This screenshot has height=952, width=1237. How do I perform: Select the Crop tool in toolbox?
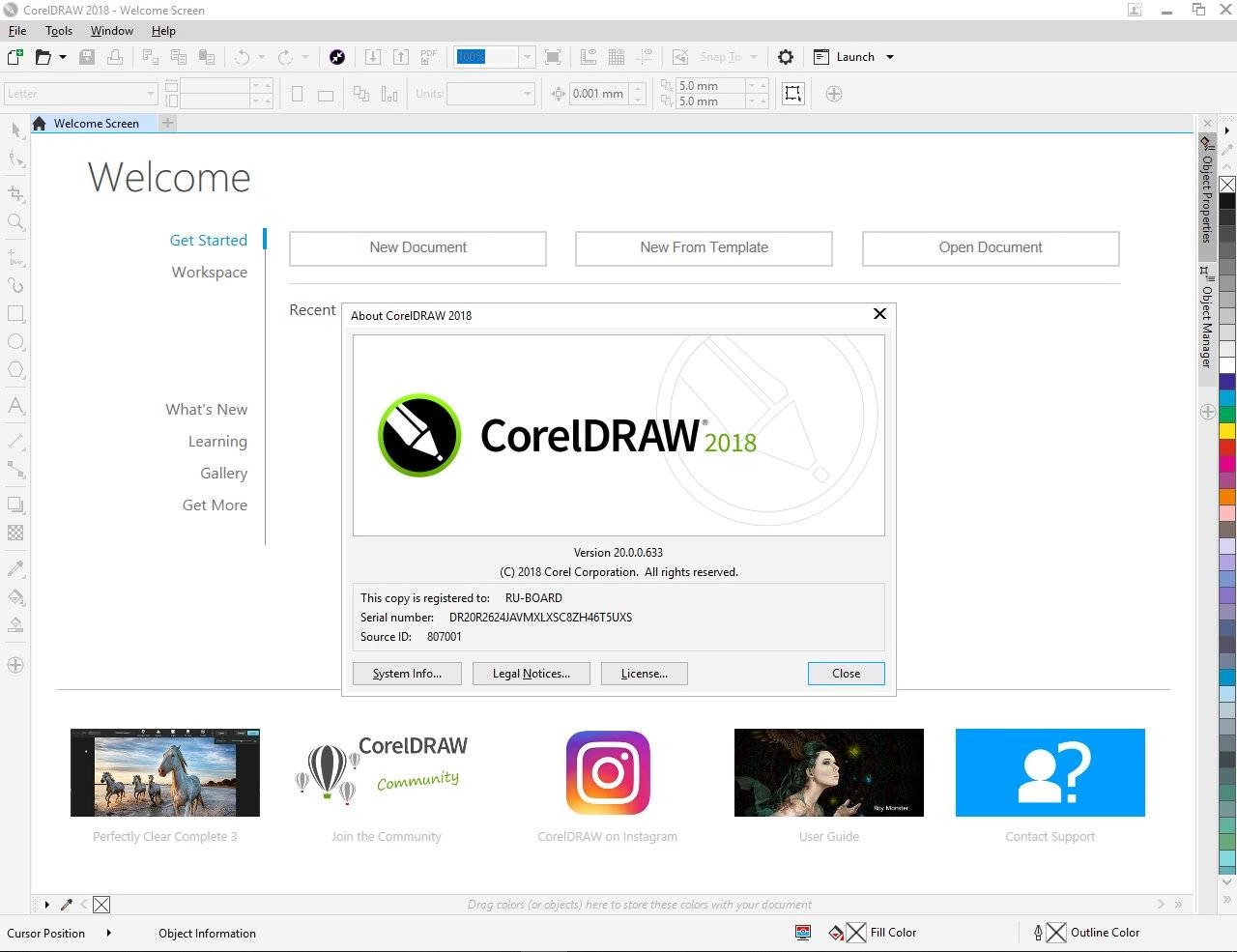(x=15, y=193)
